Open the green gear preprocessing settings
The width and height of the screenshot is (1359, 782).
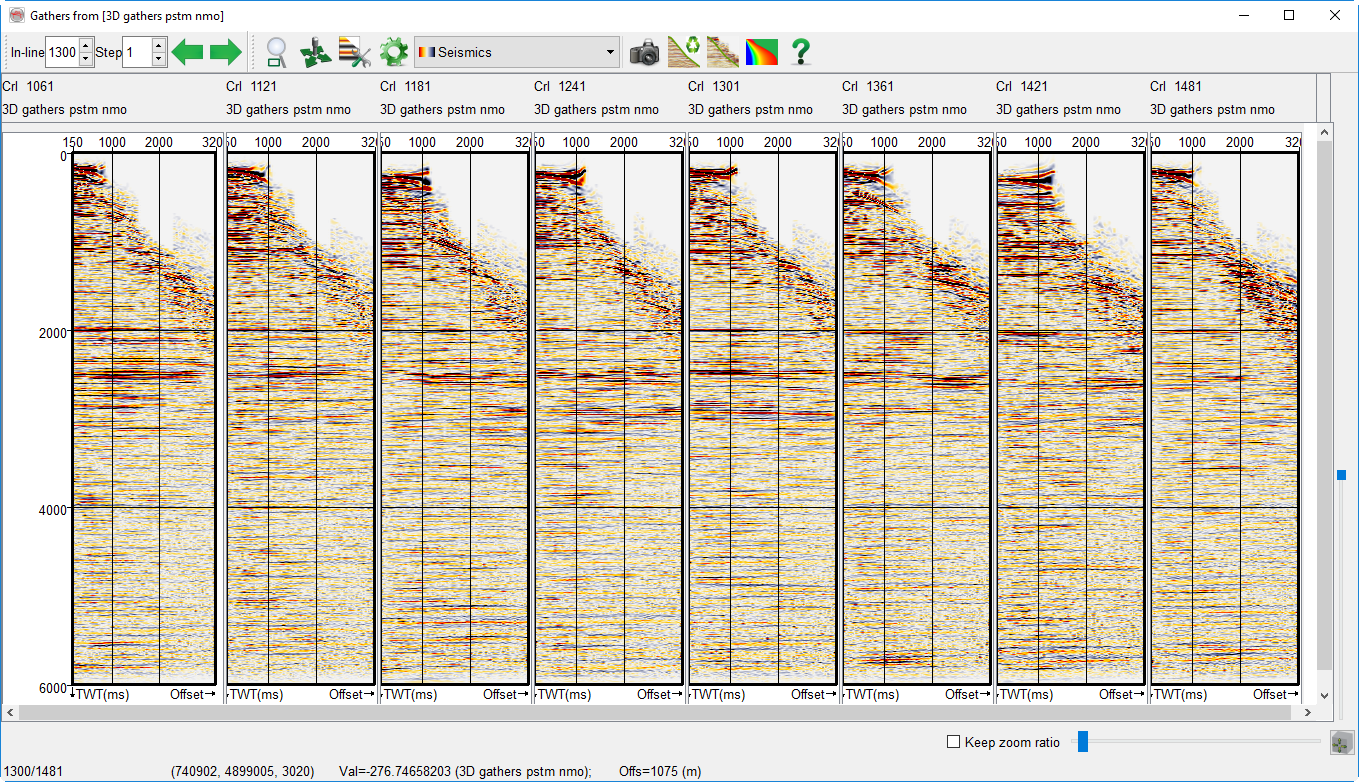394,52
